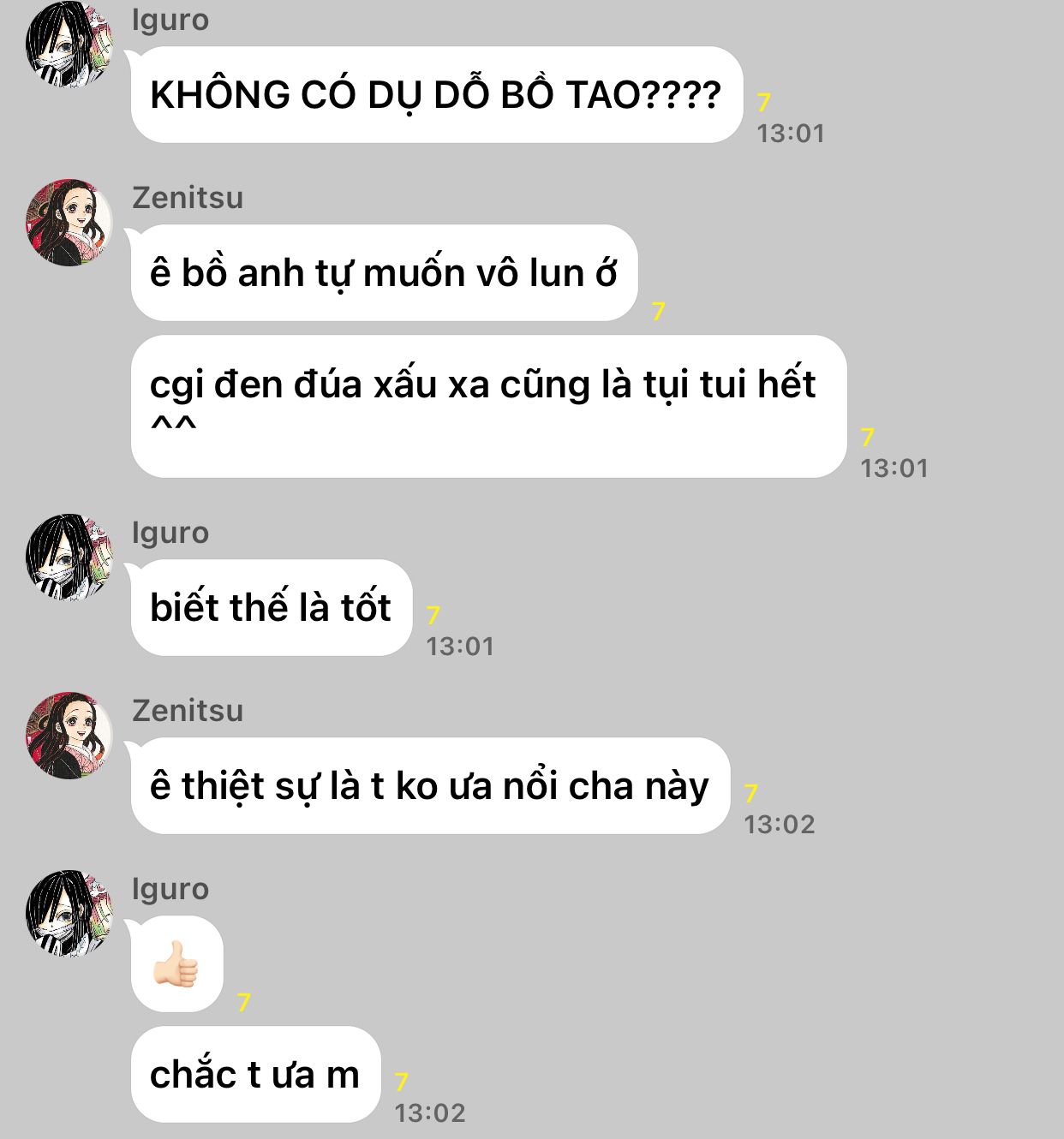Screen dimensions: 1064x1139
Task: Tap Iguro's avatar next to 'biết thế là tốt'
Action: tap(69, 557)
